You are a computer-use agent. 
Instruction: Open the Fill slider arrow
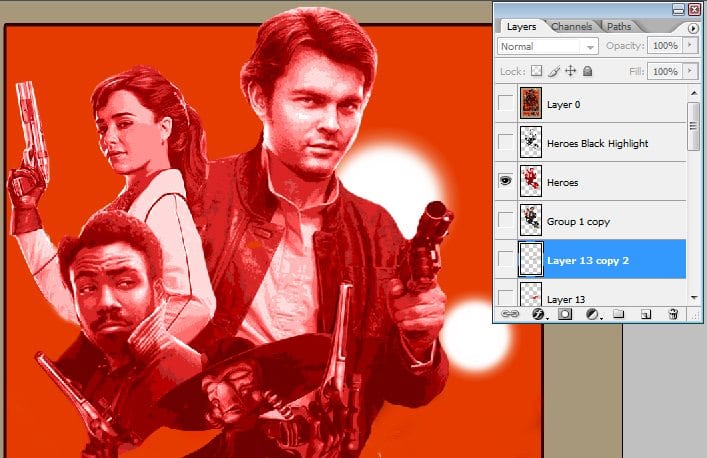689,71
